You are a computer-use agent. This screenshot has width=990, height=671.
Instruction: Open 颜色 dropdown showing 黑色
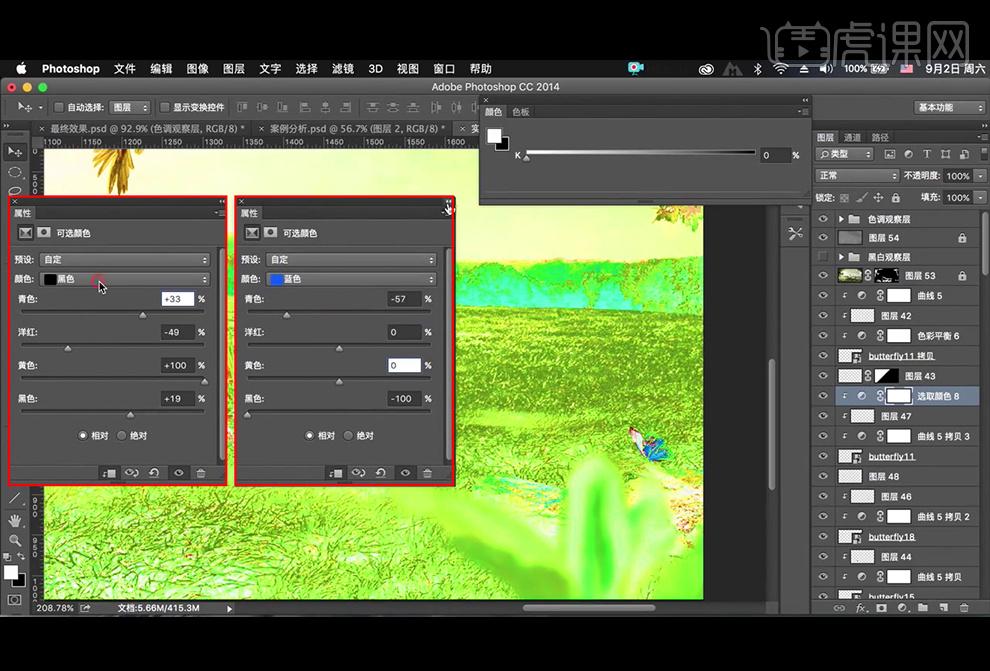pyautogui.click(x=125, y=279)
